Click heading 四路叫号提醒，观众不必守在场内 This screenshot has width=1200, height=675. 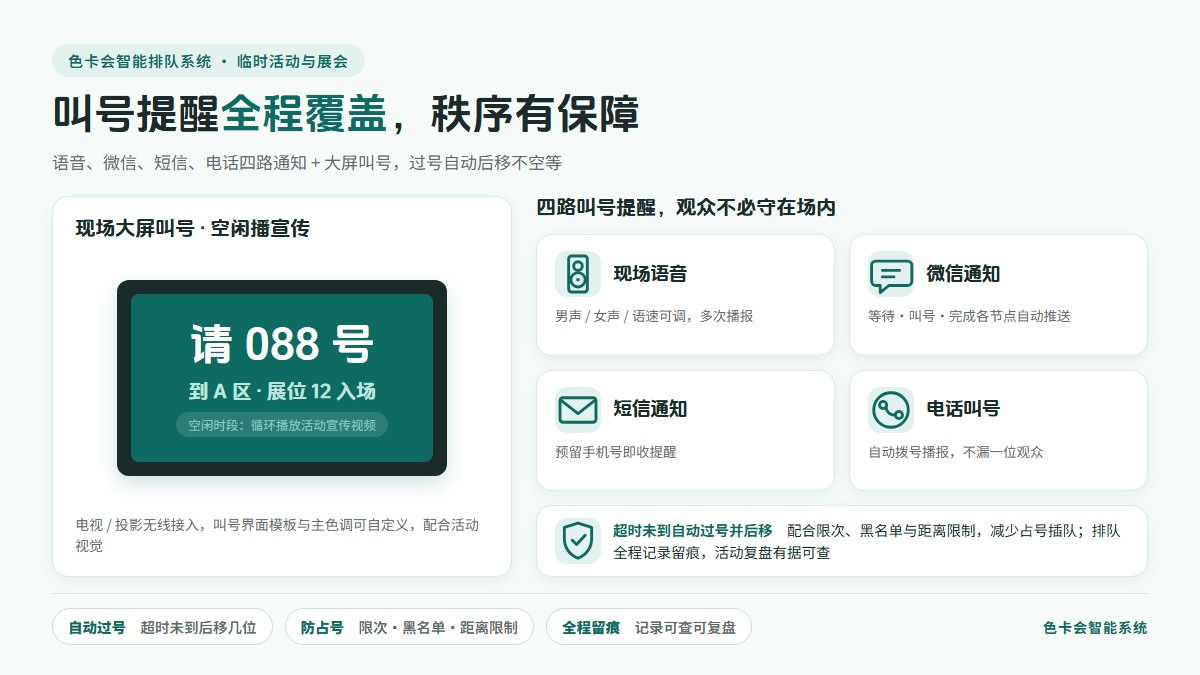click(686, 208)
